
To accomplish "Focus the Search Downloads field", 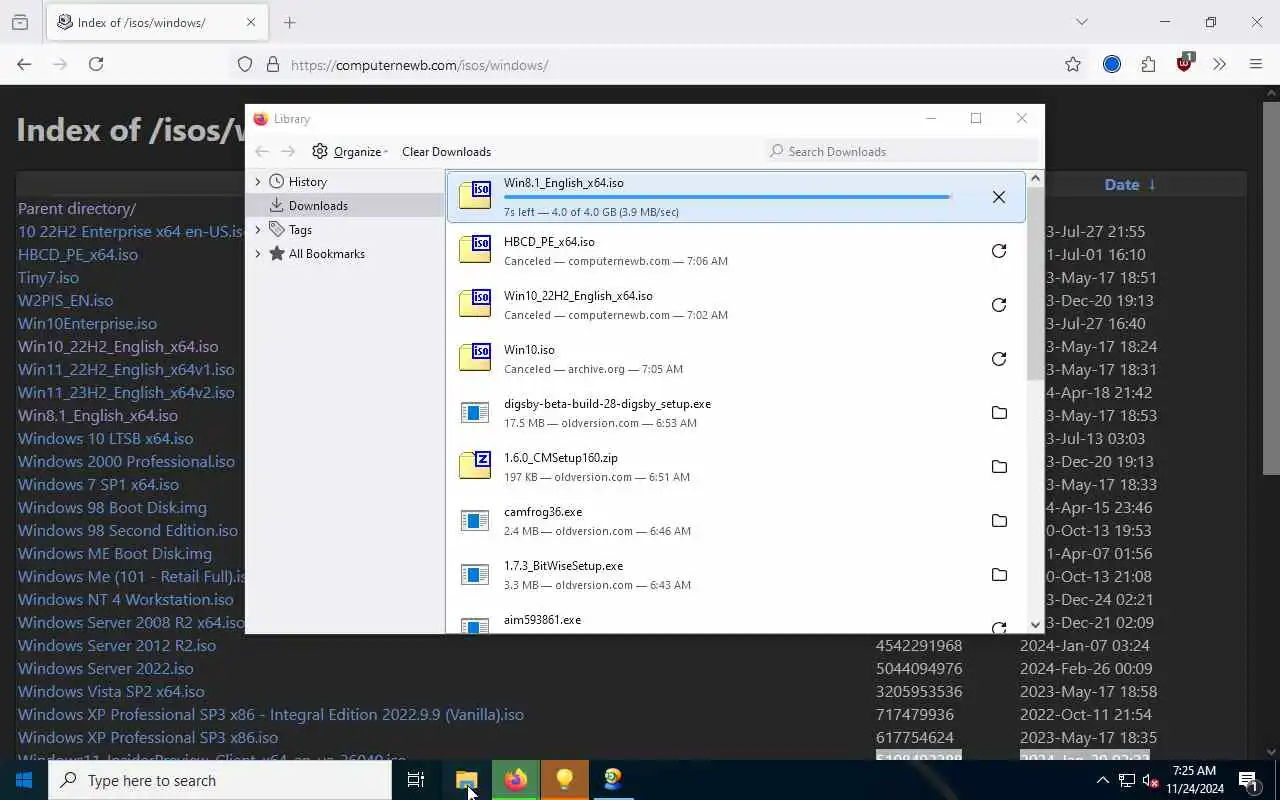I will (x=901, y=151).
